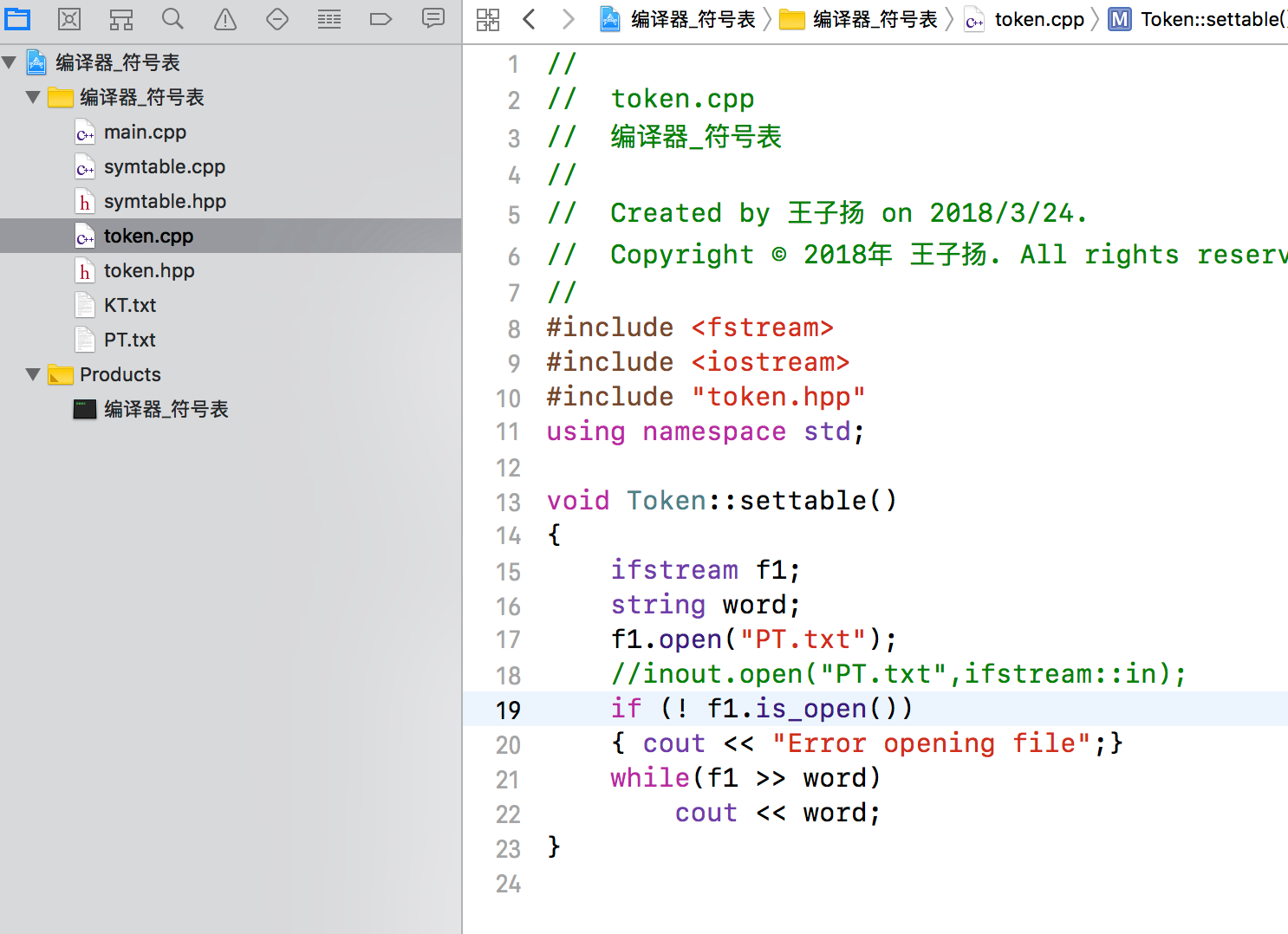The image size is (1288, 934).
Task: Click '#include <iostream>' on line 9
Action: (x=698, y=362)
